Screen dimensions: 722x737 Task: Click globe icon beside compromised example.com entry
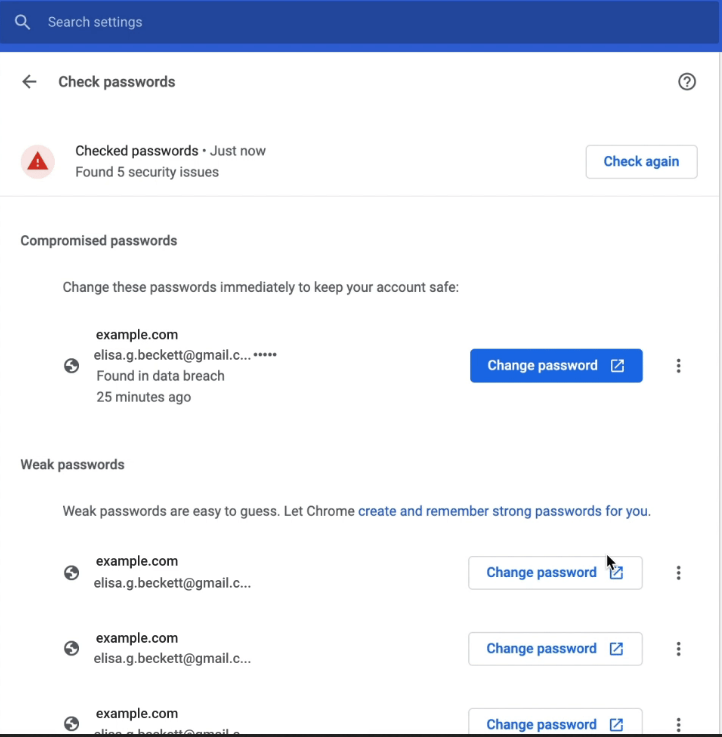[71, 366]
